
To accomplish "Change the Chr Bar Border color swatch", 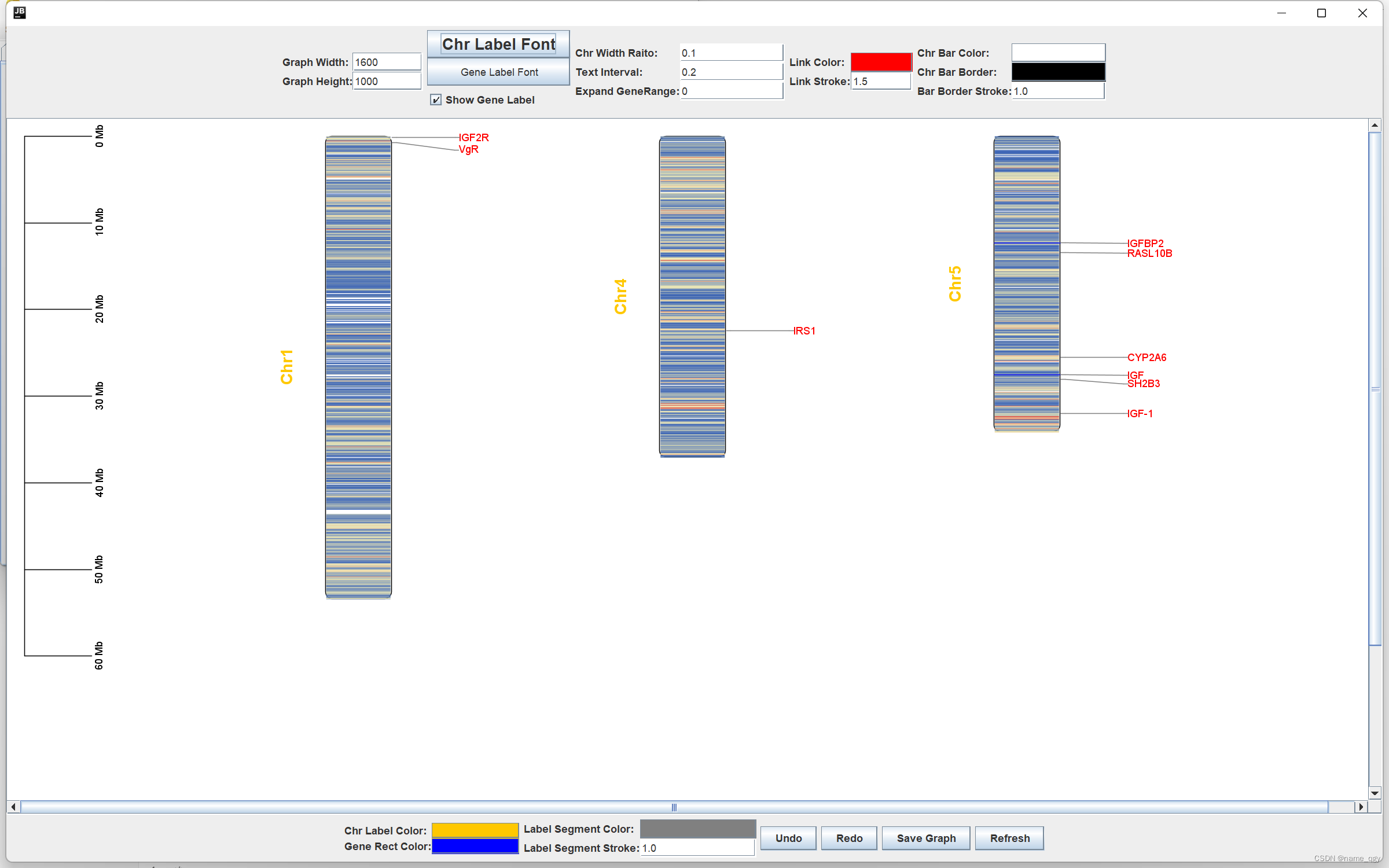I will [1058, 72].
